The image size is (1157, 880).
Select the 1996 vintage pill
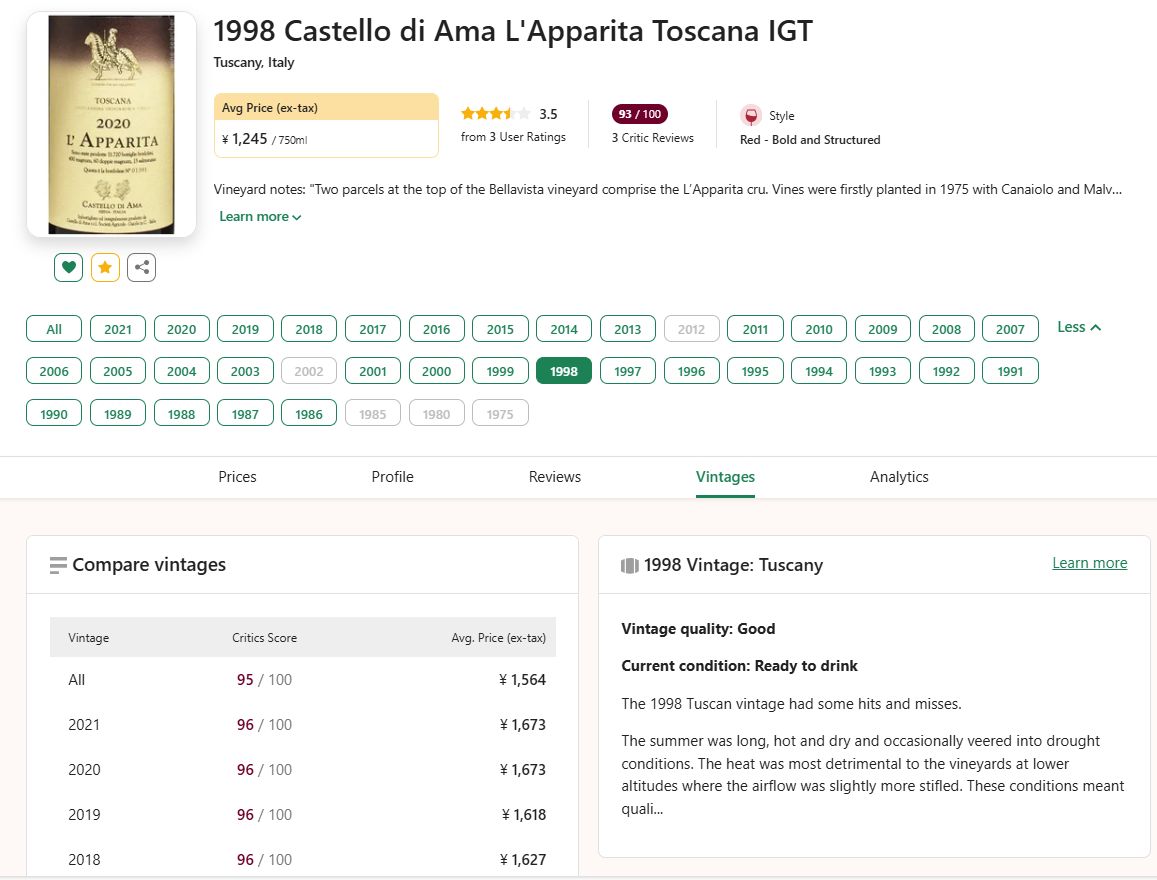click(x=691, y=371)
